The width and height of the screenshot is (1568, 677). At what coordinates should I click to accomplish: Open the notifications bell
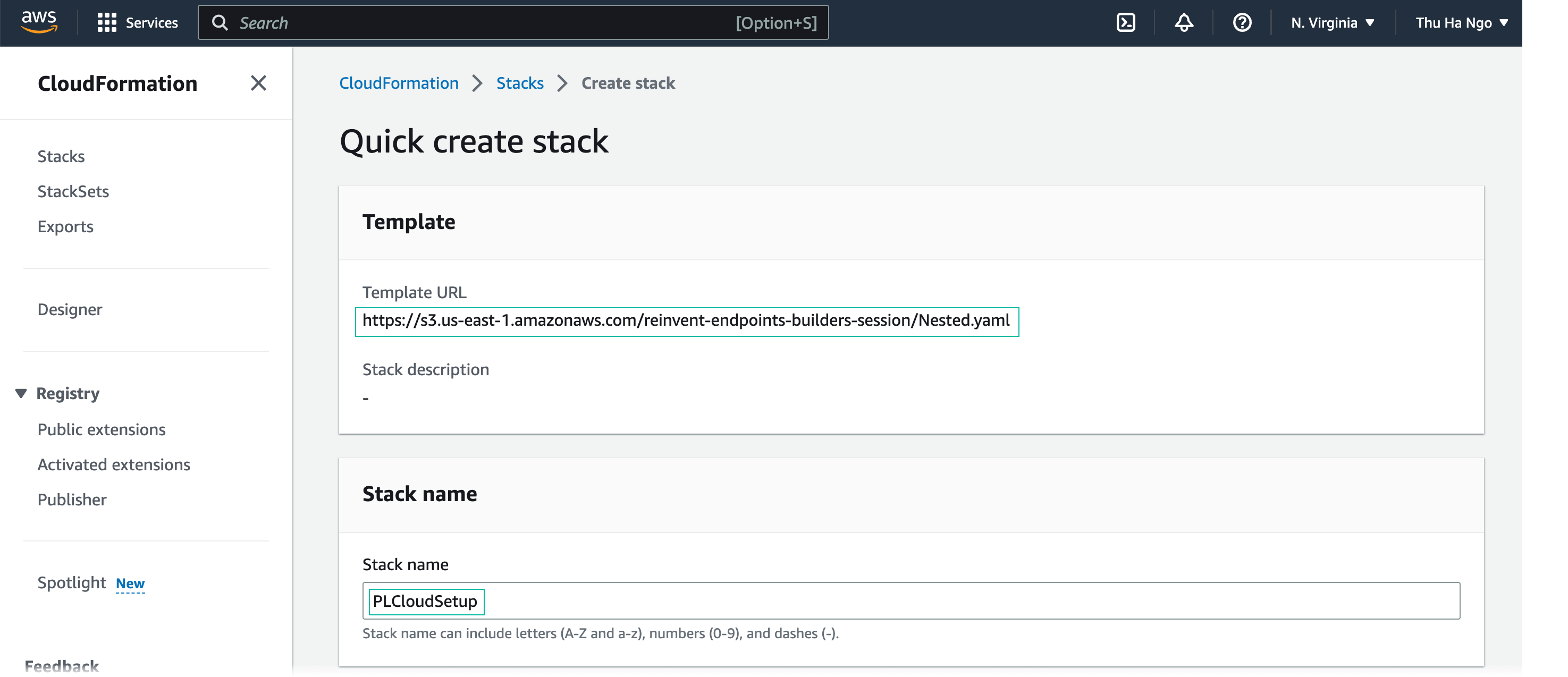tap(1183, 22)
